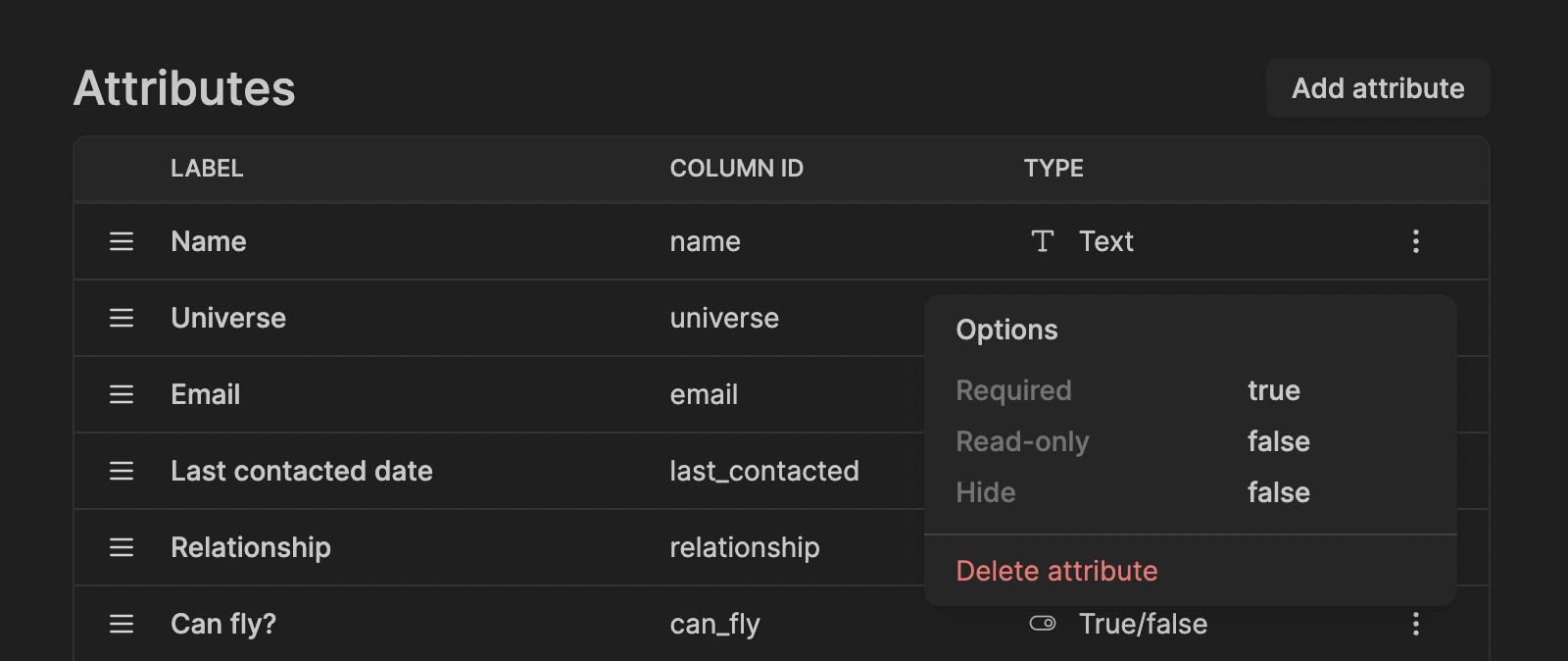Click the Text type icon in Name row
This screenshot has width=1568, height=661.
(x=1043, y=241)
